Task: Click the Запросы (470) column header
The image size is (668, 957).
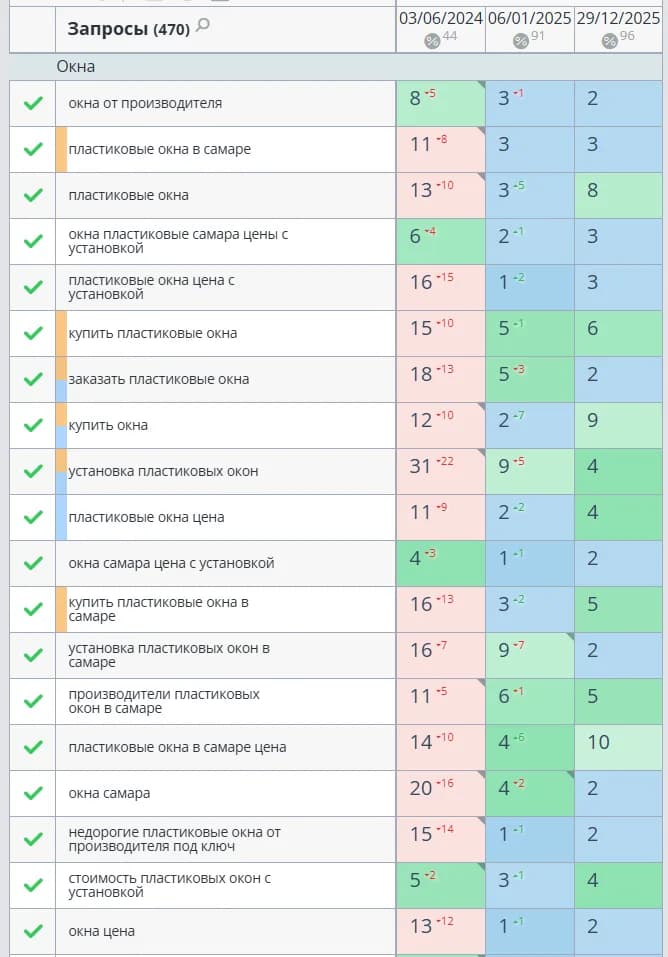Action: 129,29
